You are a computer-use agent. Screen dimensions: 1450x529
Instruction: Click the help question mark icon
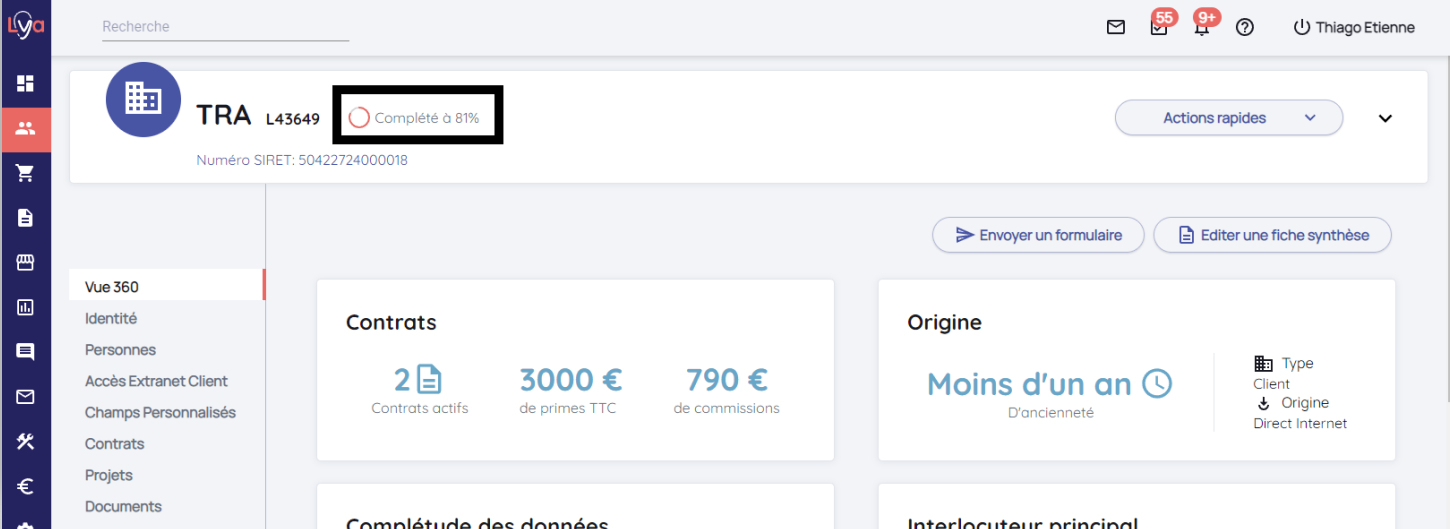[x=1245, y=27]
